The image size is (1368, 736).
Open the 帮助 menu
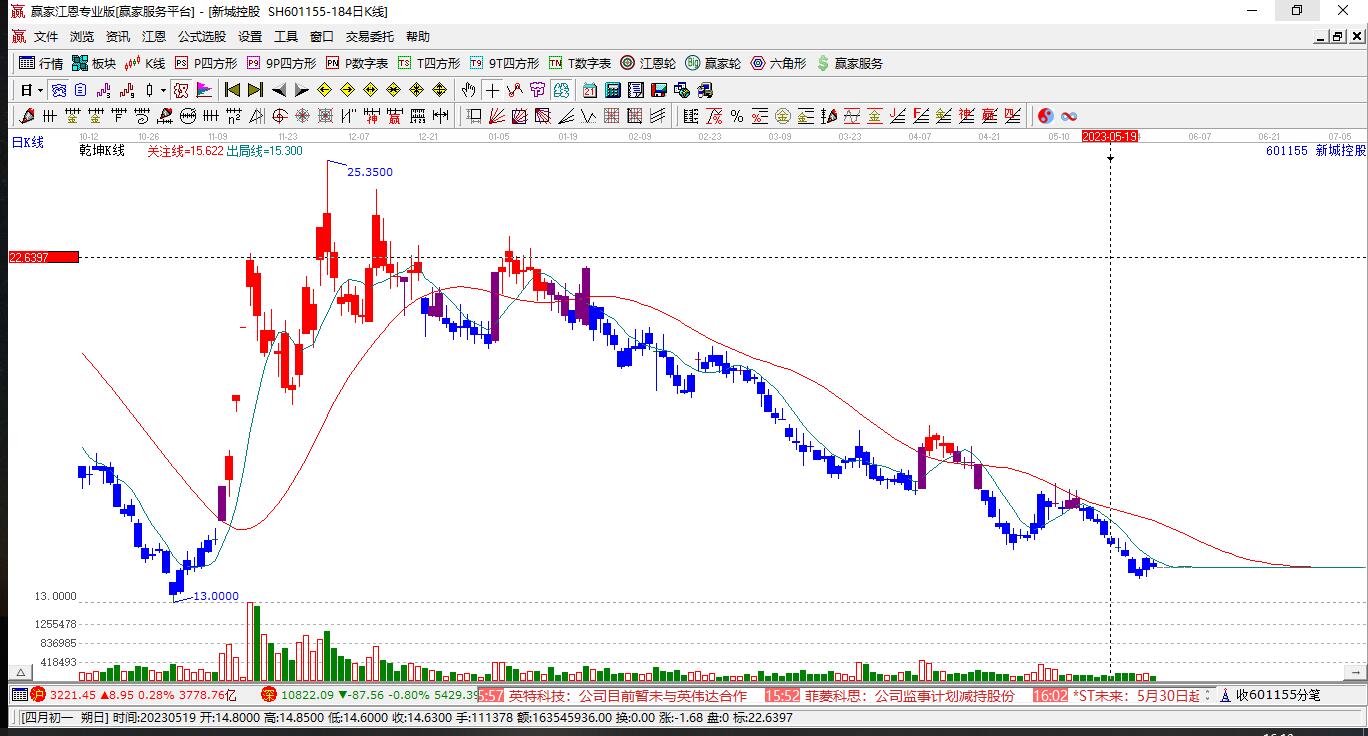[418, 37]
